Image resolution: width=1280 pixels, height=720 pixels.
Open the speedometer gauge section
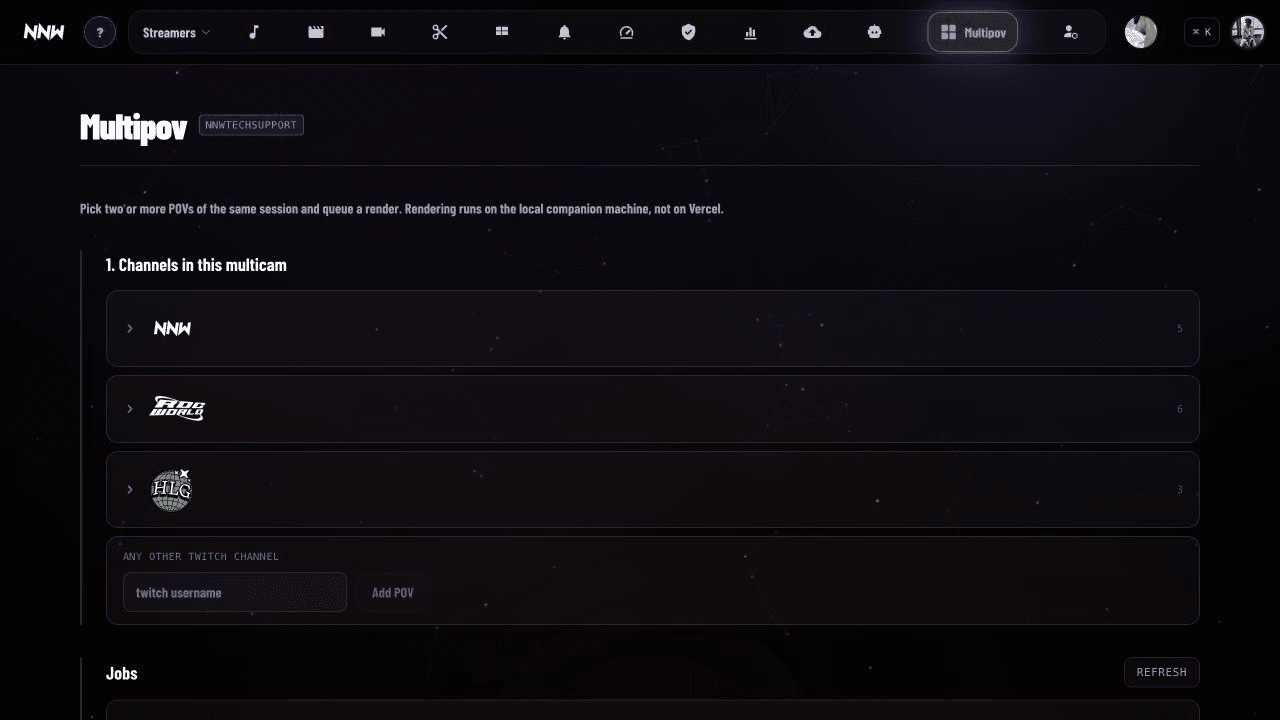[627, 32]
